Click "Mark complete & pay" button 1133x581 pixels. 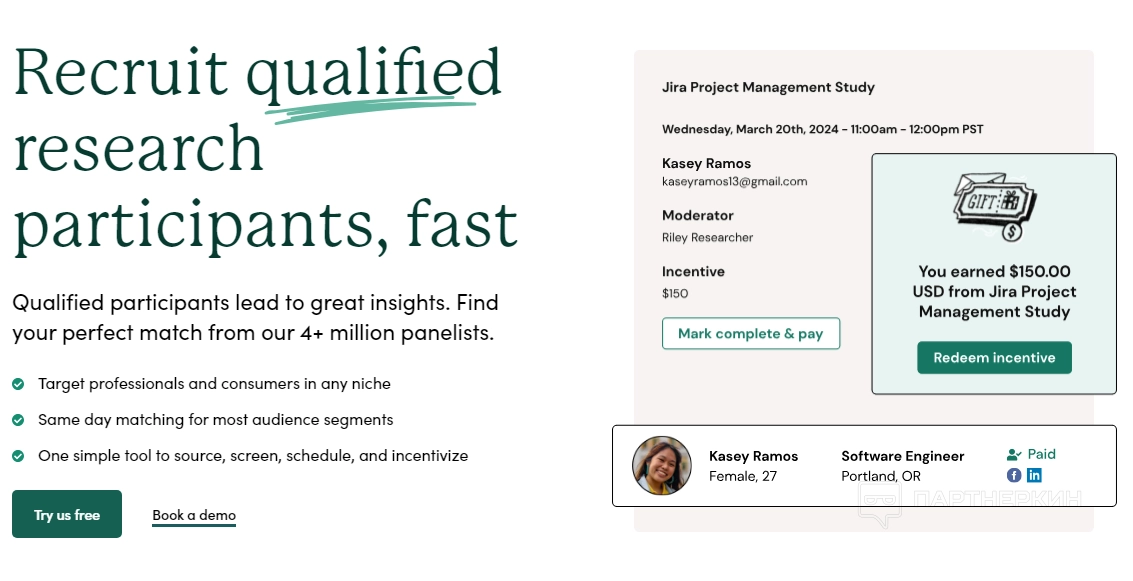[751, 334]
